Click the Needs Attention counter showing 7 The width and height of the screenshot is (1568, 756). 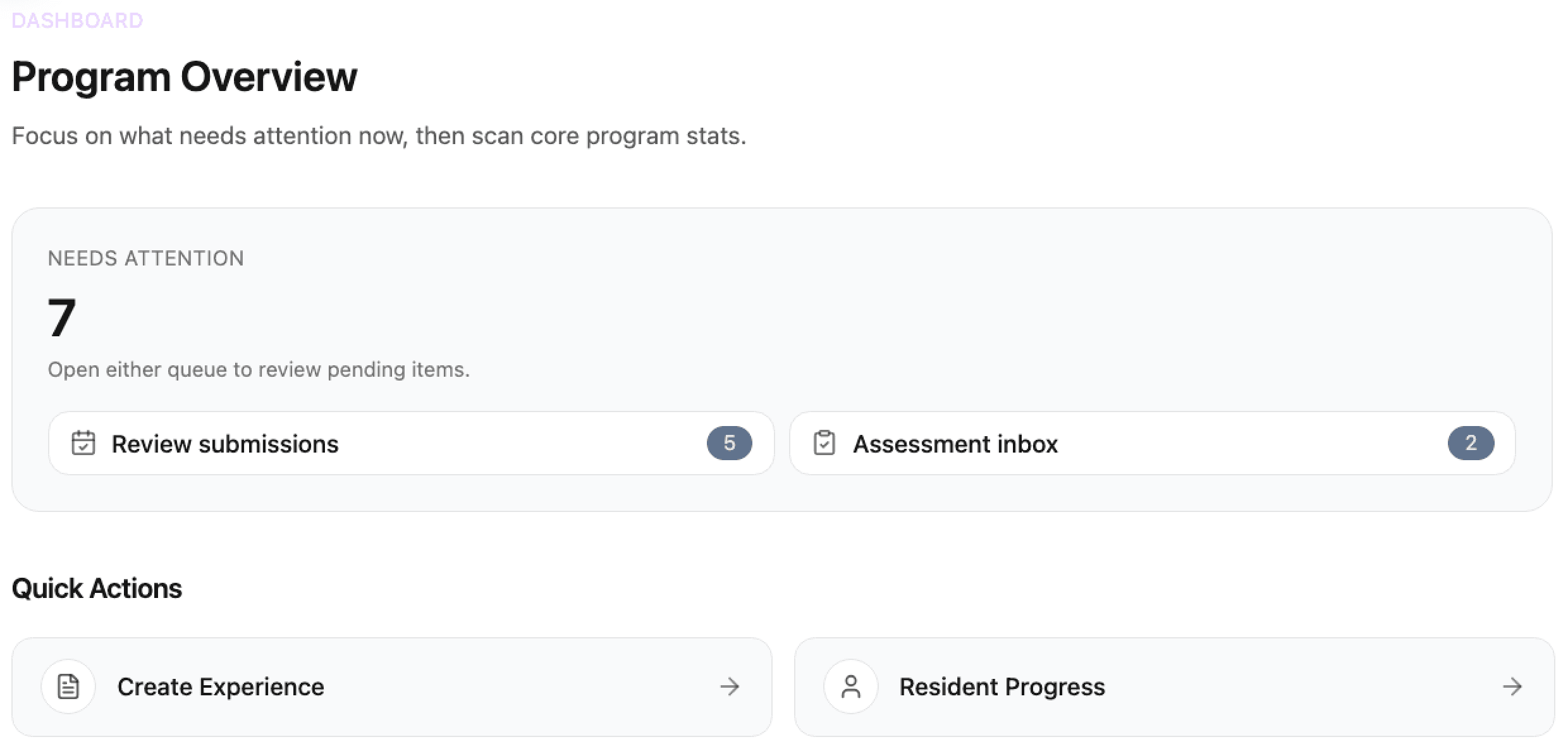coord(61,315)
